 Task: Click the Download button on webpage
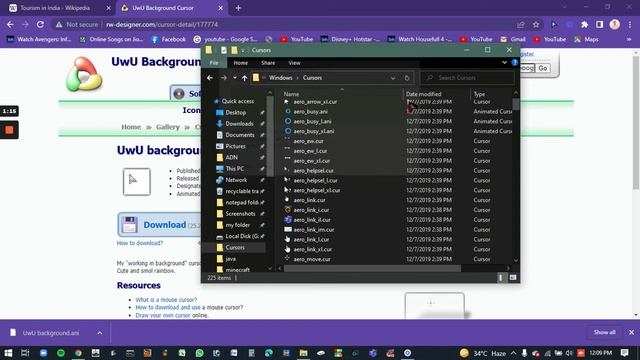[x=160, y=224]
